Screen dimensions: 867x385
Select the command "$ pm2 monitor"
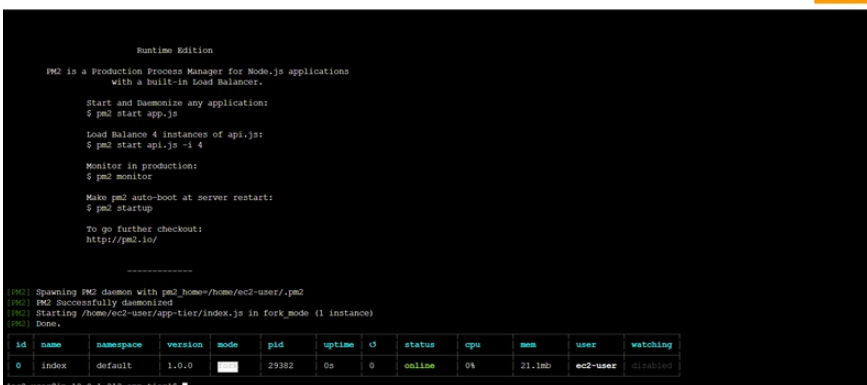(x=119, y=177)
